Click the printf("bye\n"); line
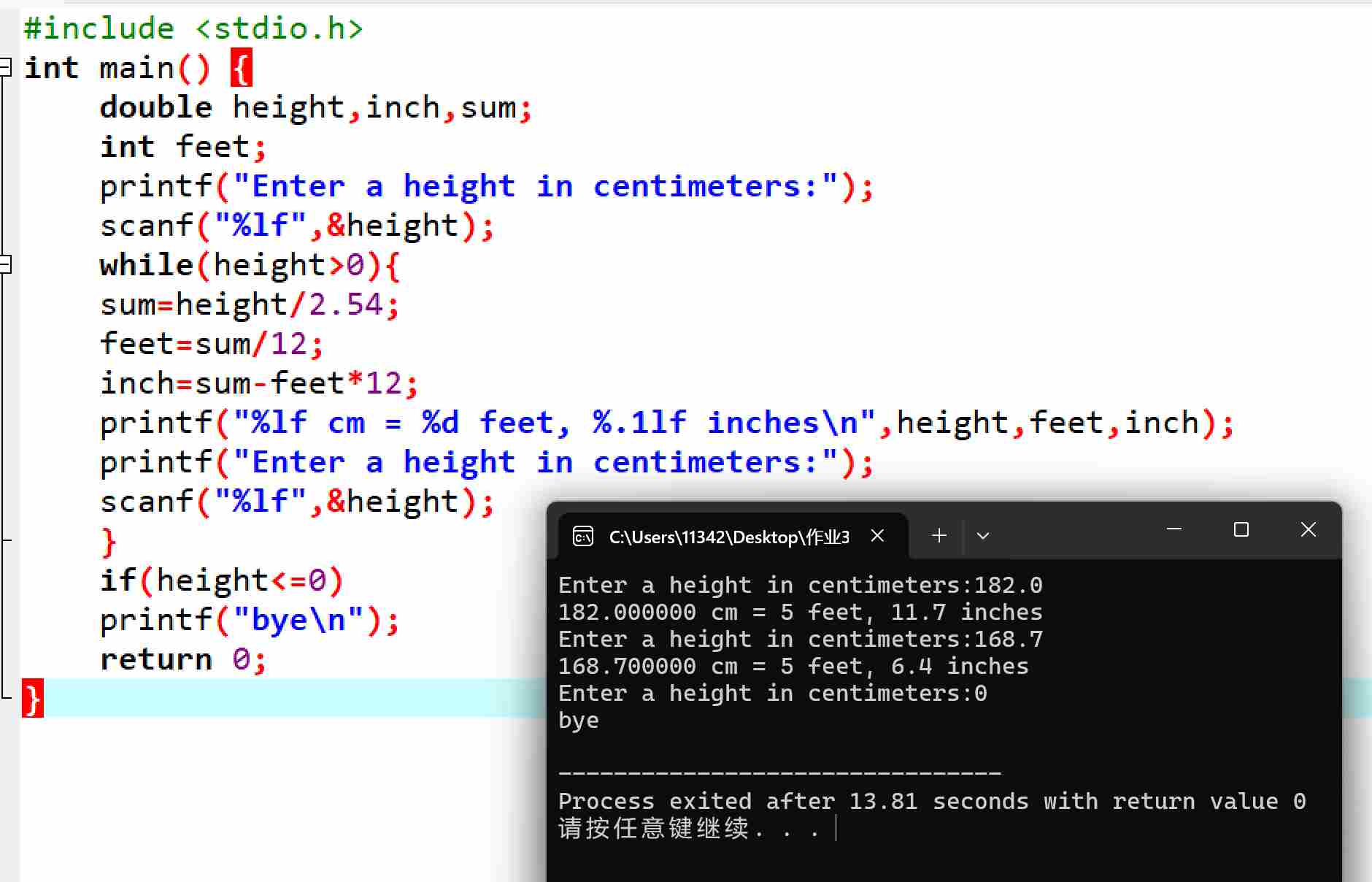This screenshot has height=882, width=1372. [x=250, y=620]
